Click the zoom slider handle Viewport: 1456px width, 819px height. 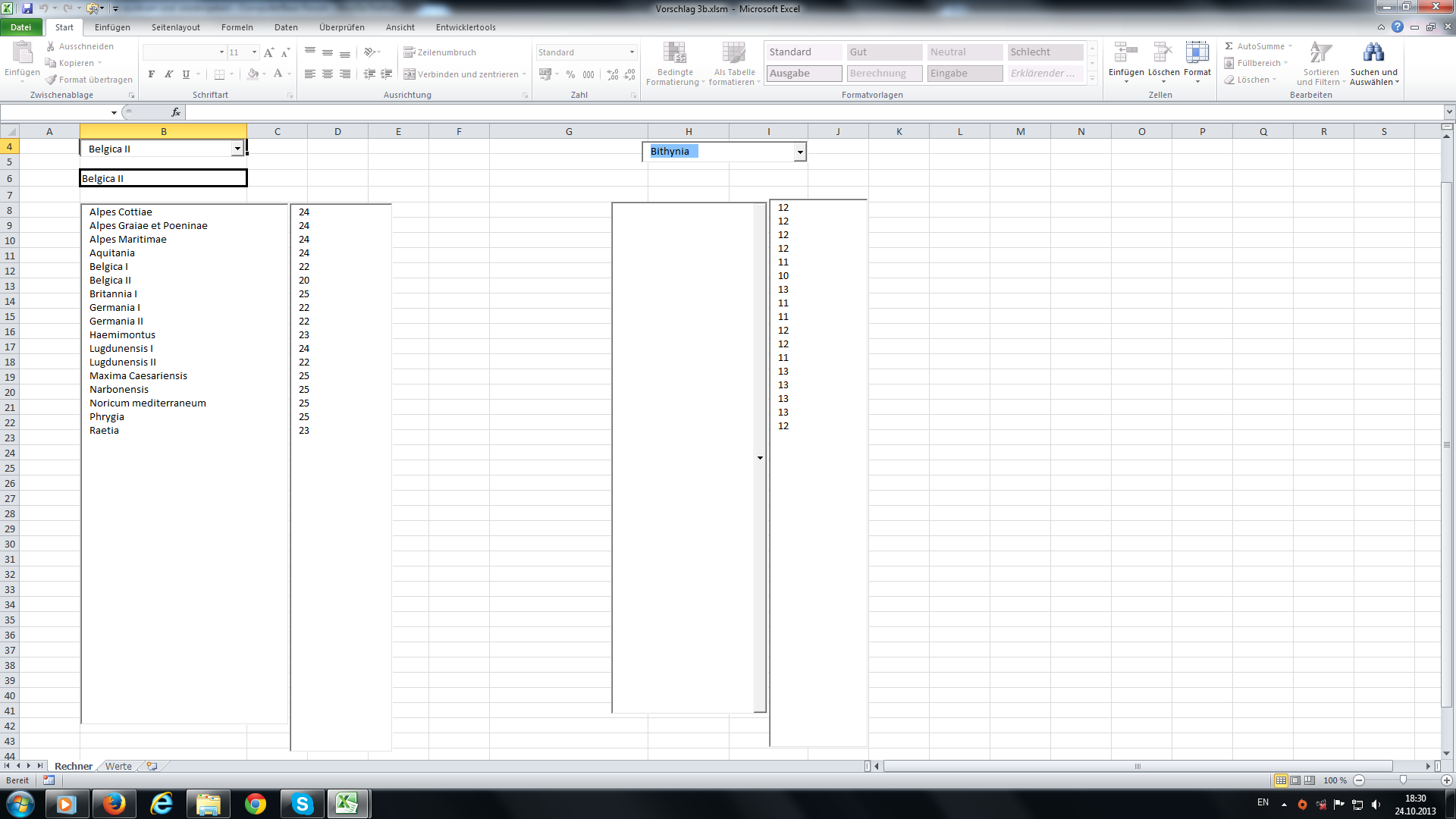pos(1403,780)
